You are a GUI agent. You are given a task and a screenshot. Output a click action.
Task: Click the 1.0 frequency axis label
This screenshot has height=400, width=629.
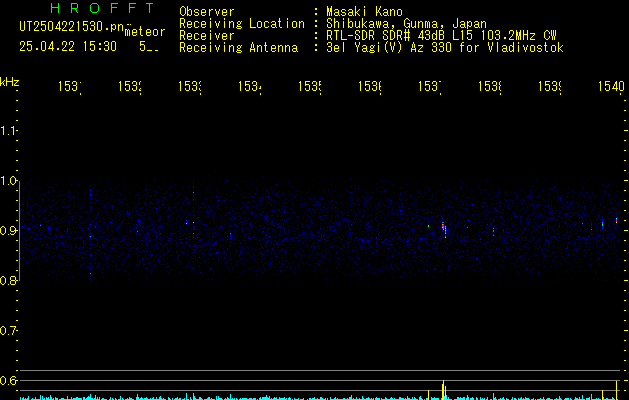point(8,181)
